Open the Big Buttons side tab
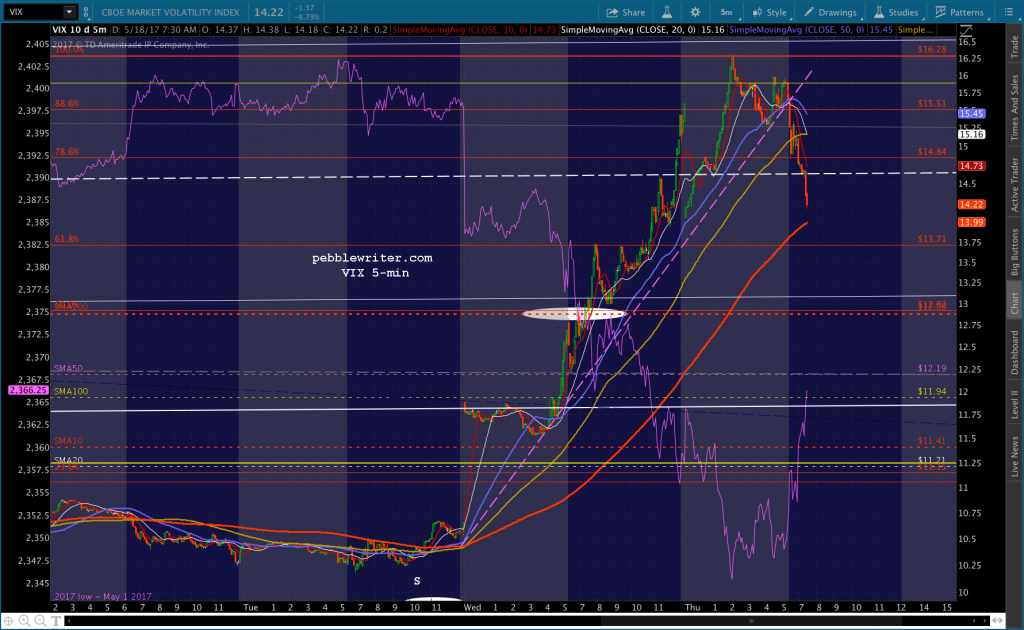The image size is (1024, 630). 1015,252
